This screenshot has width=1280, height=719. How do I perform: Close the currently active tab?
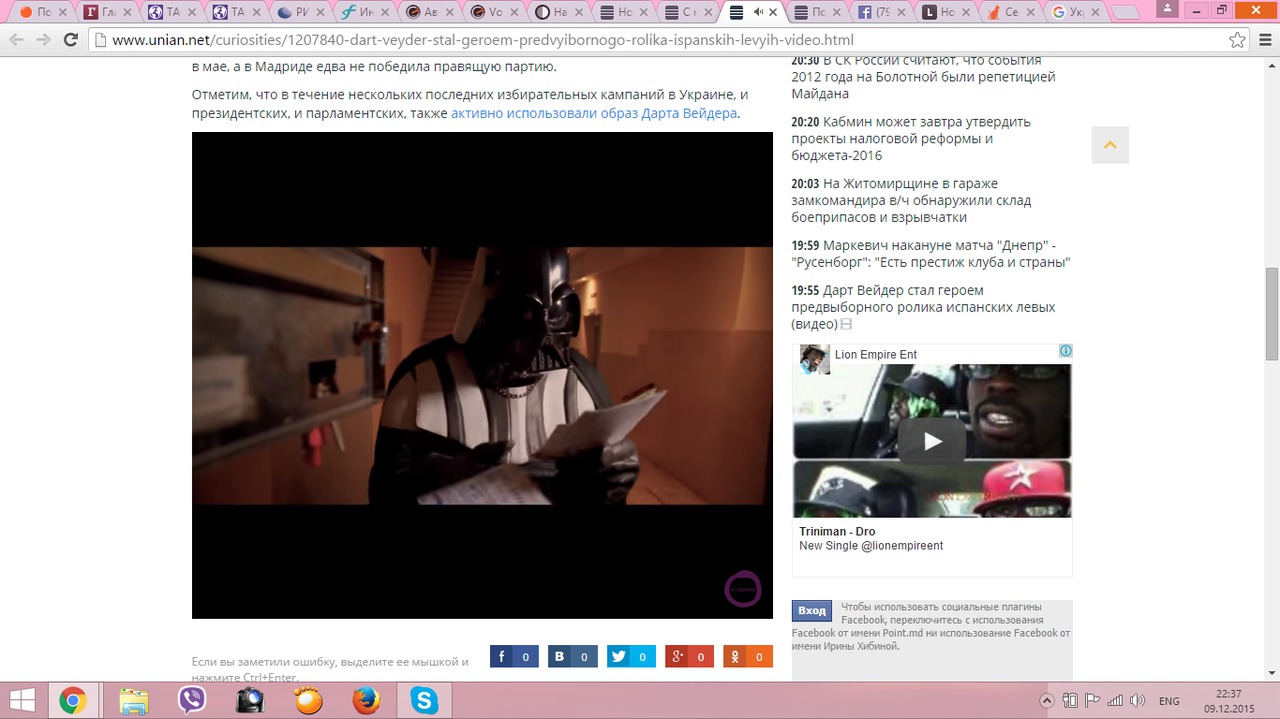click(773, 12)
